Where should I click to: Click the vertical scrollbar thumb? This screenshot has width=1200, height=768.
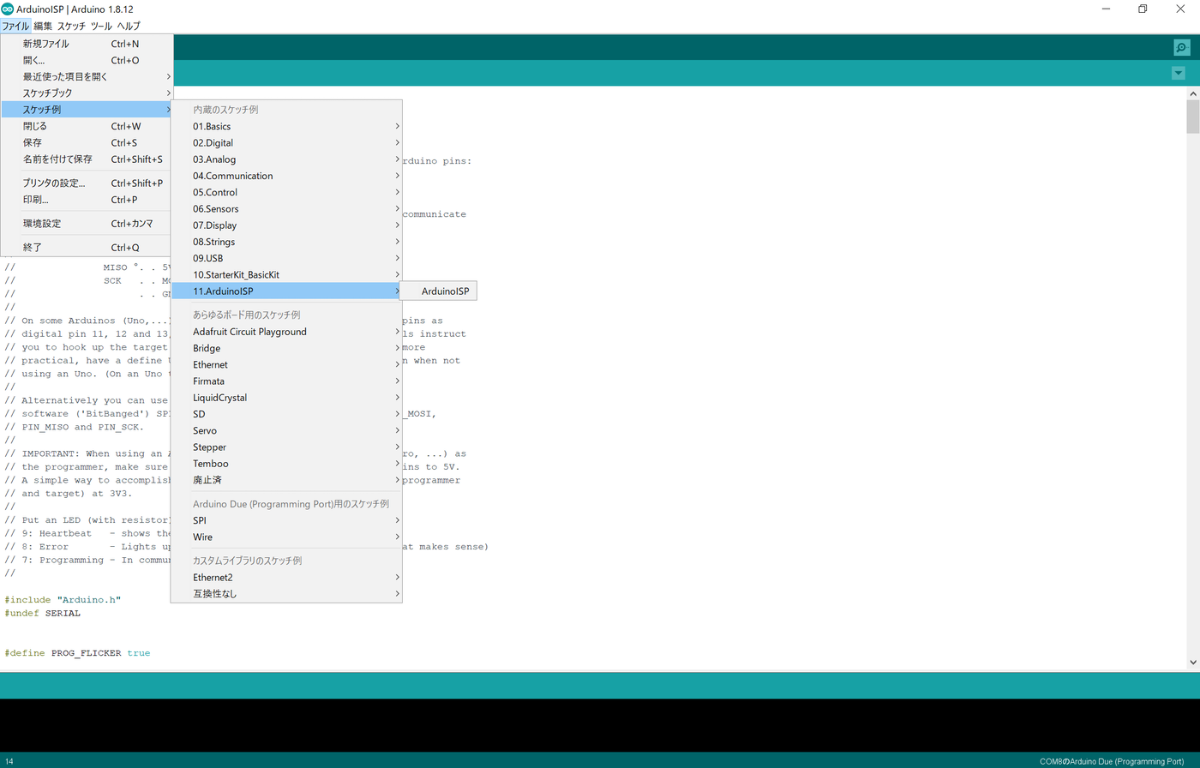[x=1192, y=117]
